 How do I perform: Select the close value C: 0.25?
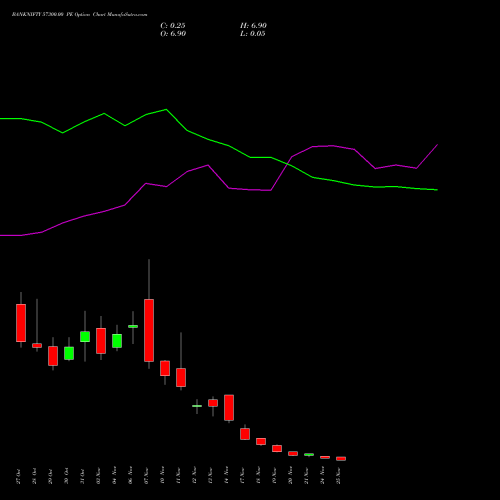(x=173, y=26)
